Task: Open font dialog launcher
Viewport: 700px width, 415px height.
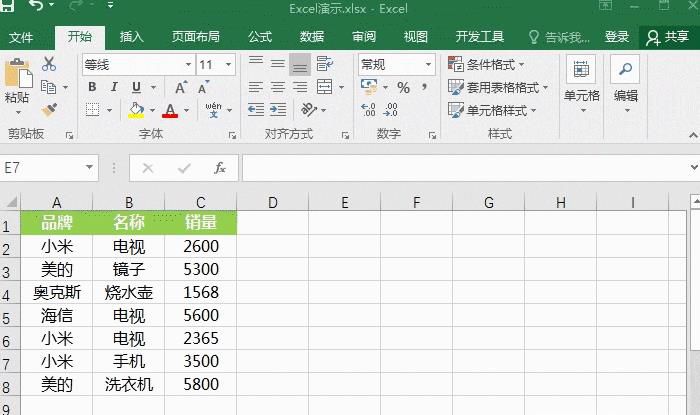Action: (232, 135)
